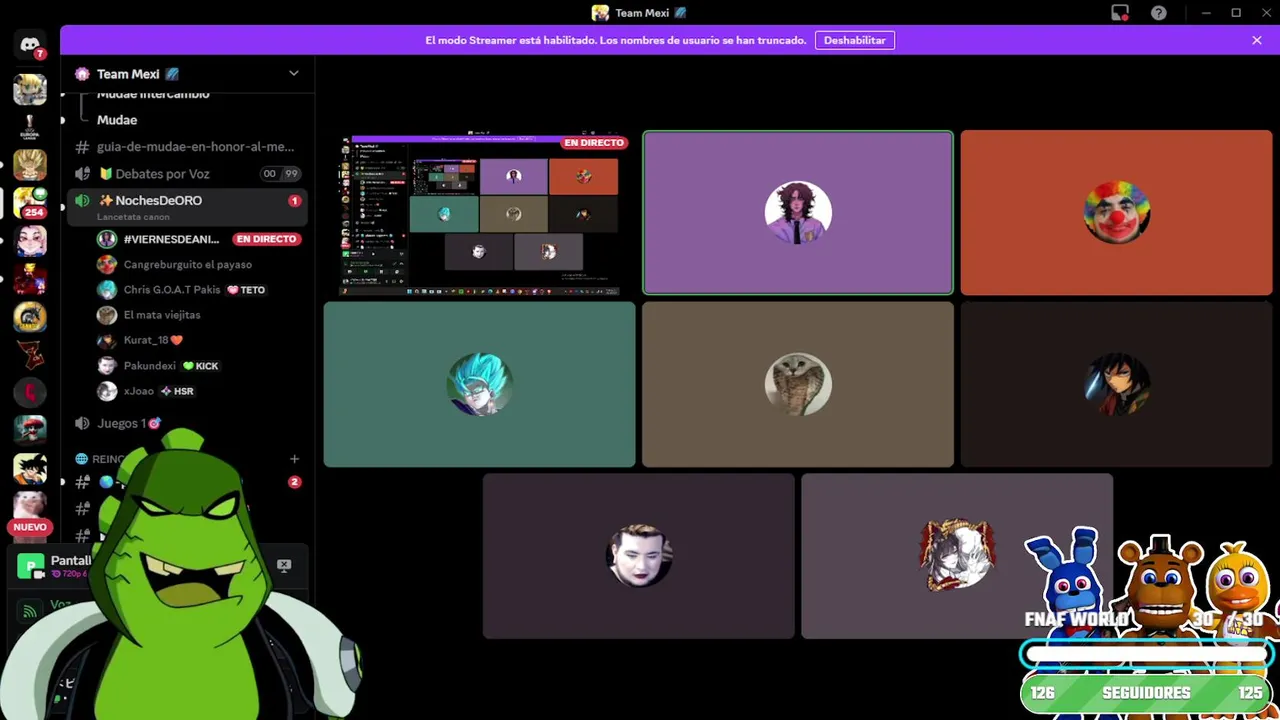
Task: Click the green Pantalla stream app icon
Action: coord(31,566)
